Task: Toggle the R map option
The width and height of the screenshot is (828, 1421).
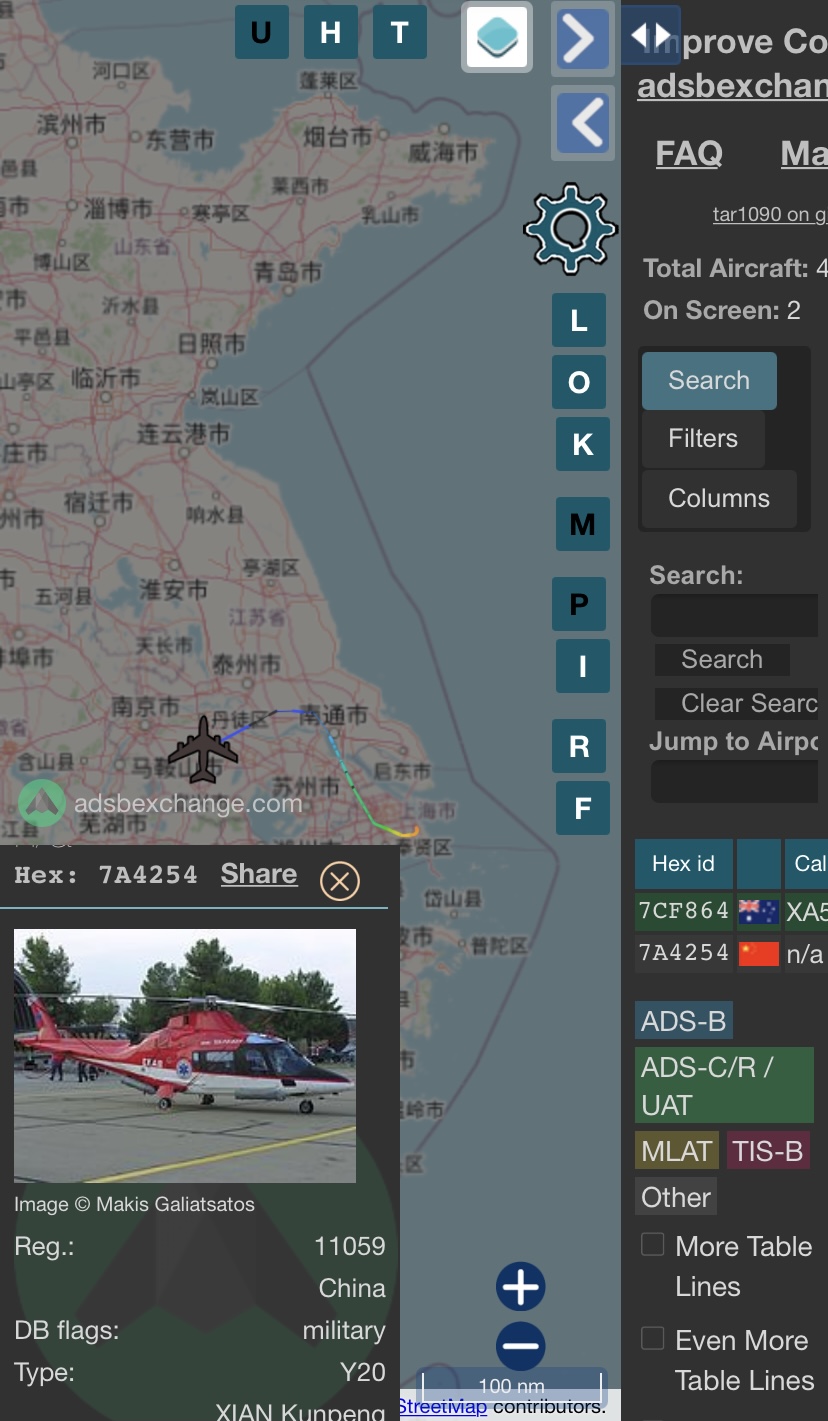Action: point(579,746)
